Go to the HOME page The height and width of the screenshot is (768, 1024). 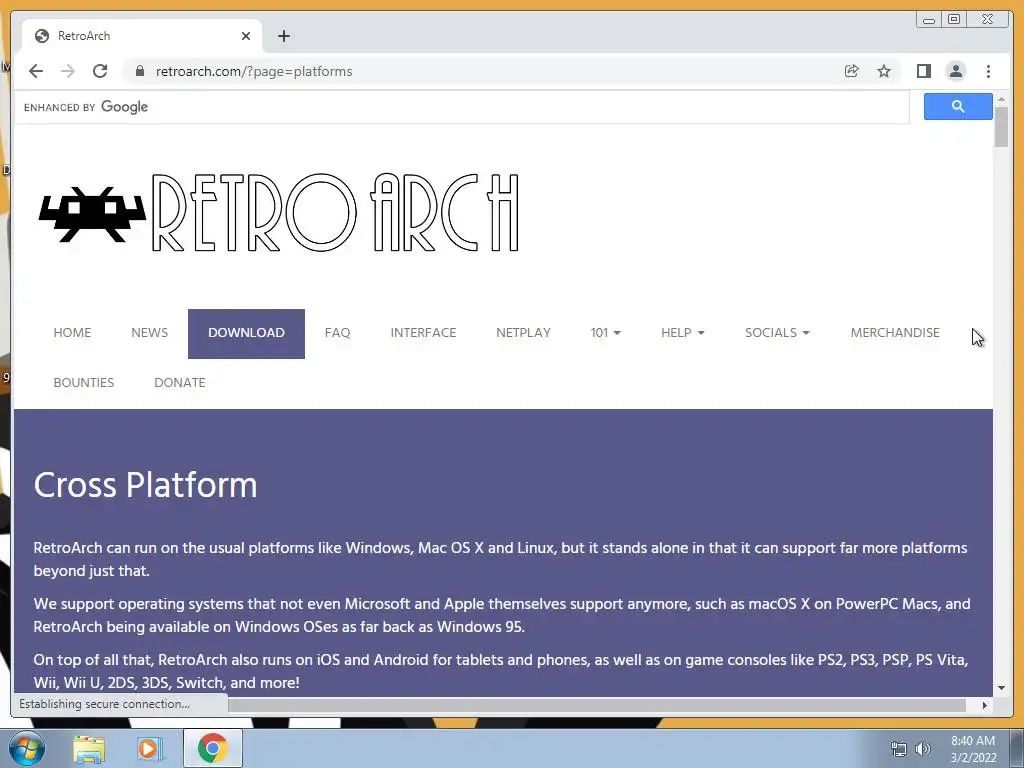coord(72,332)
